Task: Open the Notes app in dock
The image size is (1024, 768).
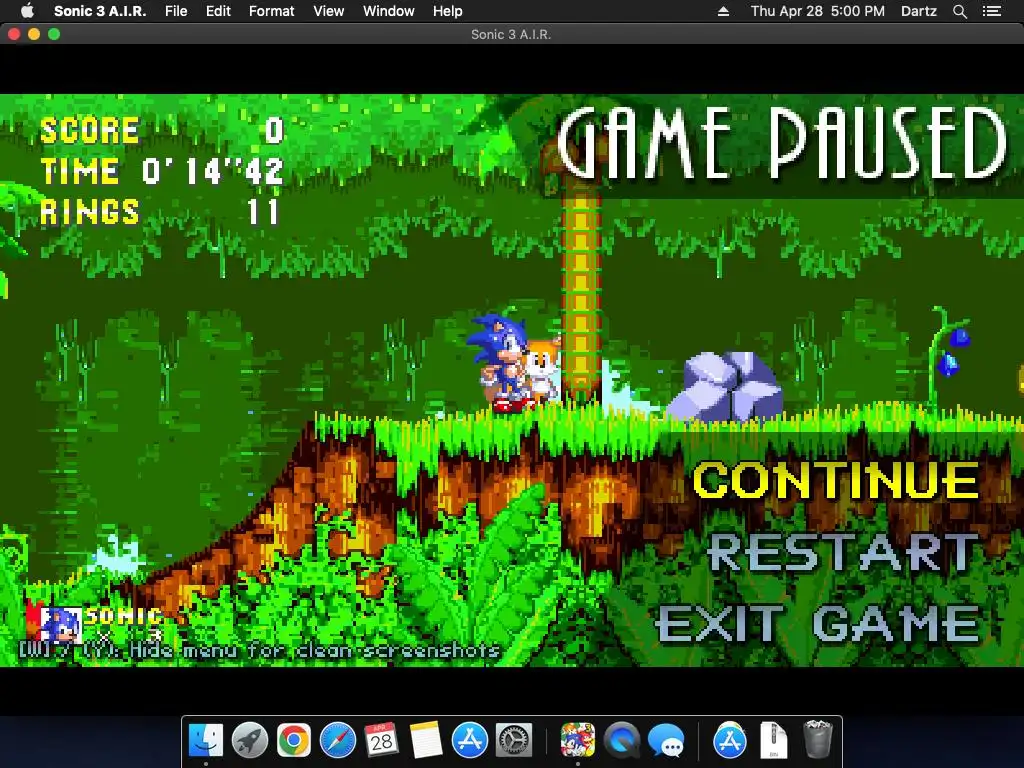Action: 426,740
